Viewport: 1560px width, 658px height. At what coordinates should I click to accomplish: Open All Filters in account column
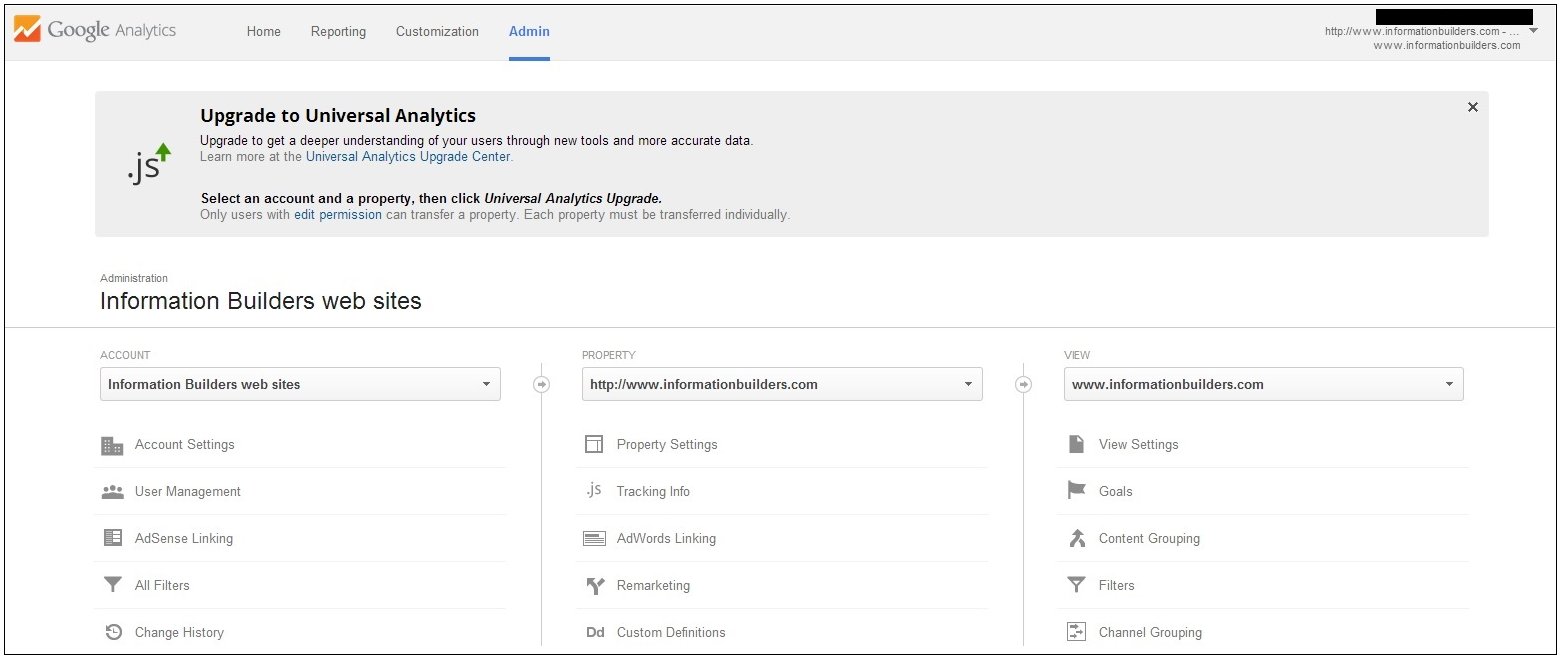162,585
